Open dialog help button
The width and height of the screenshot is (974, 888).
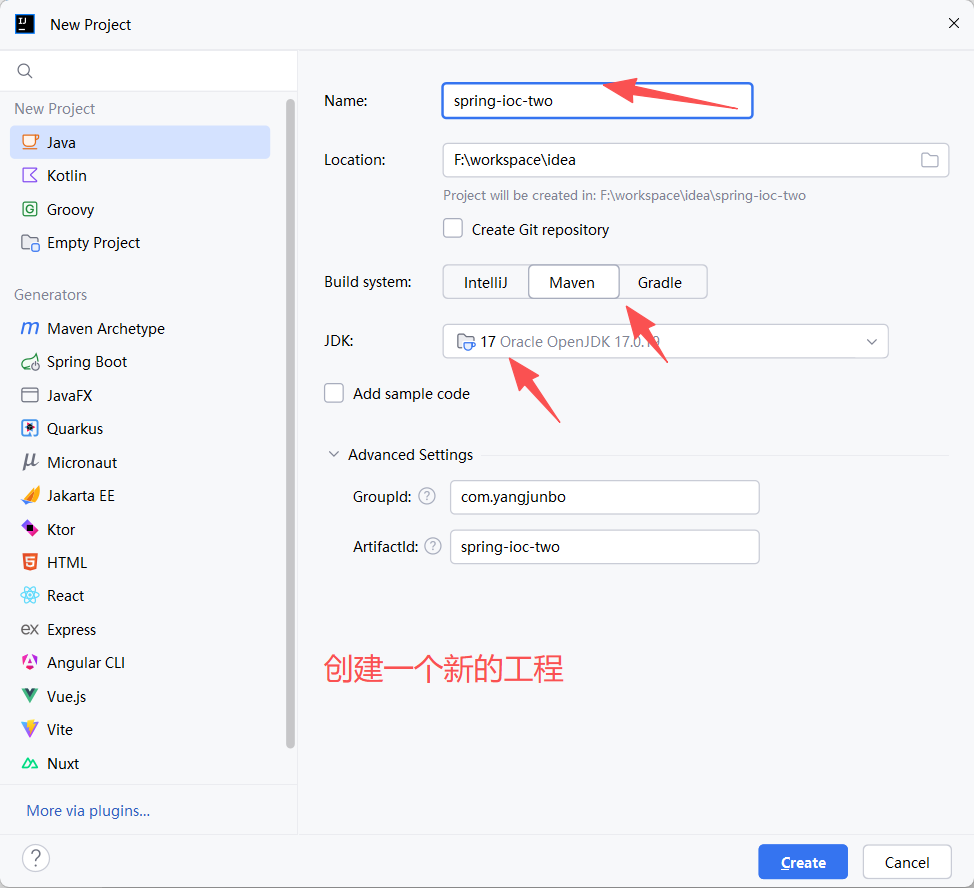pos(36,858)
